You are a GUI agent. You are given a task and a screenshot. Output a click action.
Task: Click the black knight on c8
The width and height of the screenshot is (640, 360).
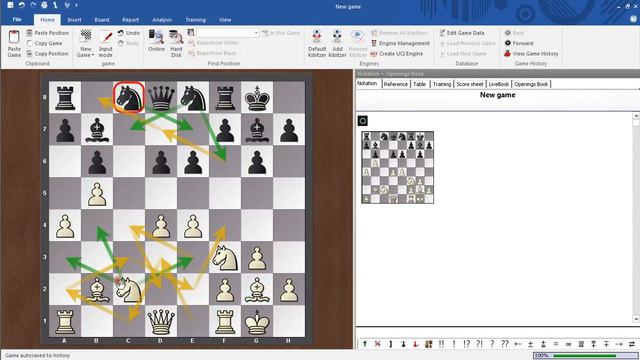coord(129,98)
